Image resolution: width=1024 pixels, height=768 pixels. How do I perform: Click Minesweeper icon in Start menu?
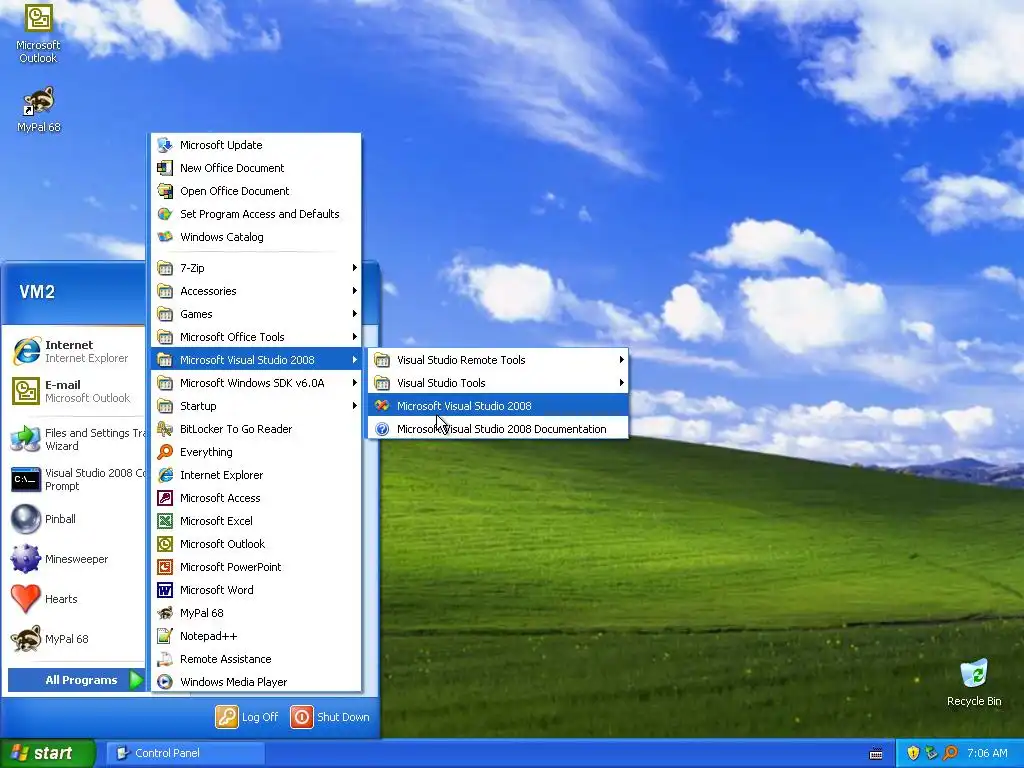[25, 559]
